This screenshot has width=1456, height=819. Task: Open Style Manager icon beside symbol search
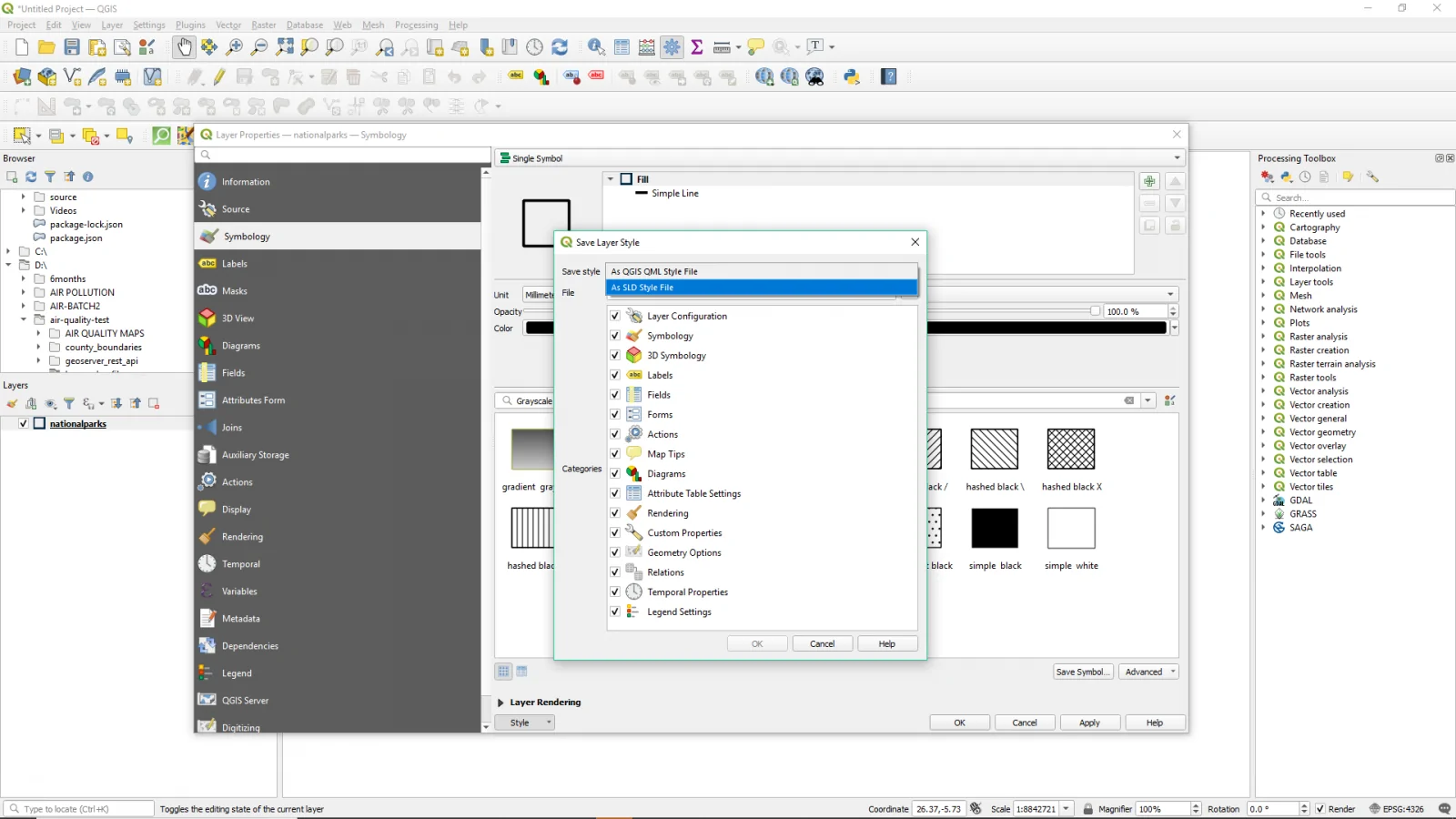coord(1170,400)
